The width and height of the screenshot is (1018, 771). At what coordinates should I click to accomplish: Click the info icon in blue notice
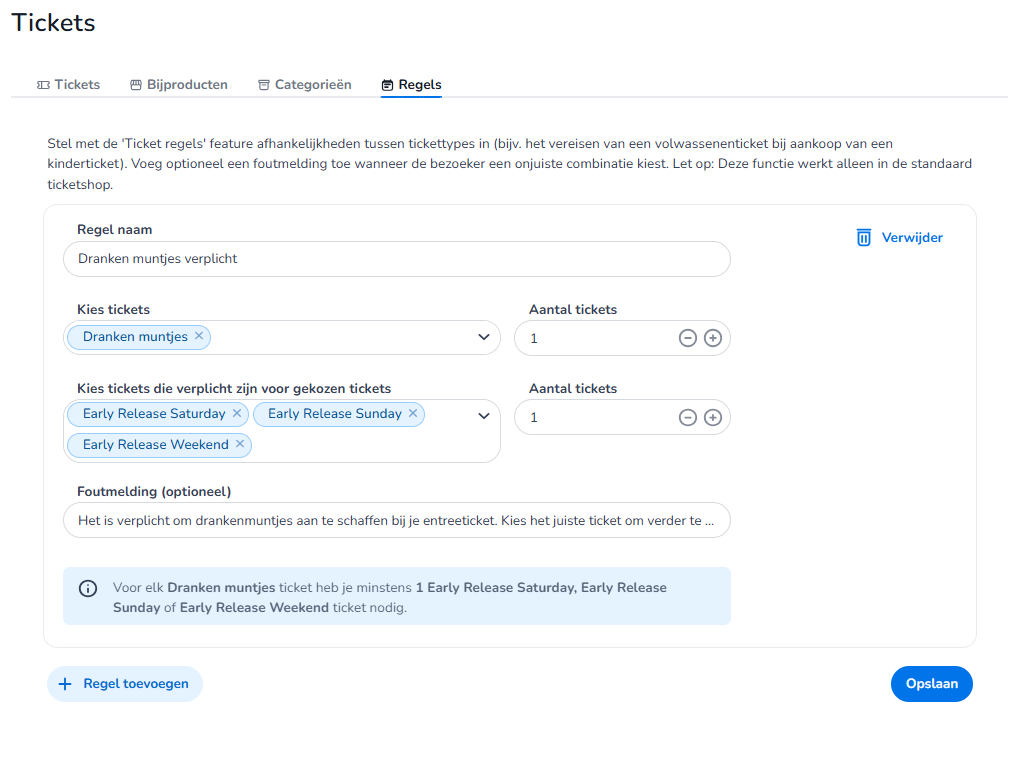[x=88, y=588]
